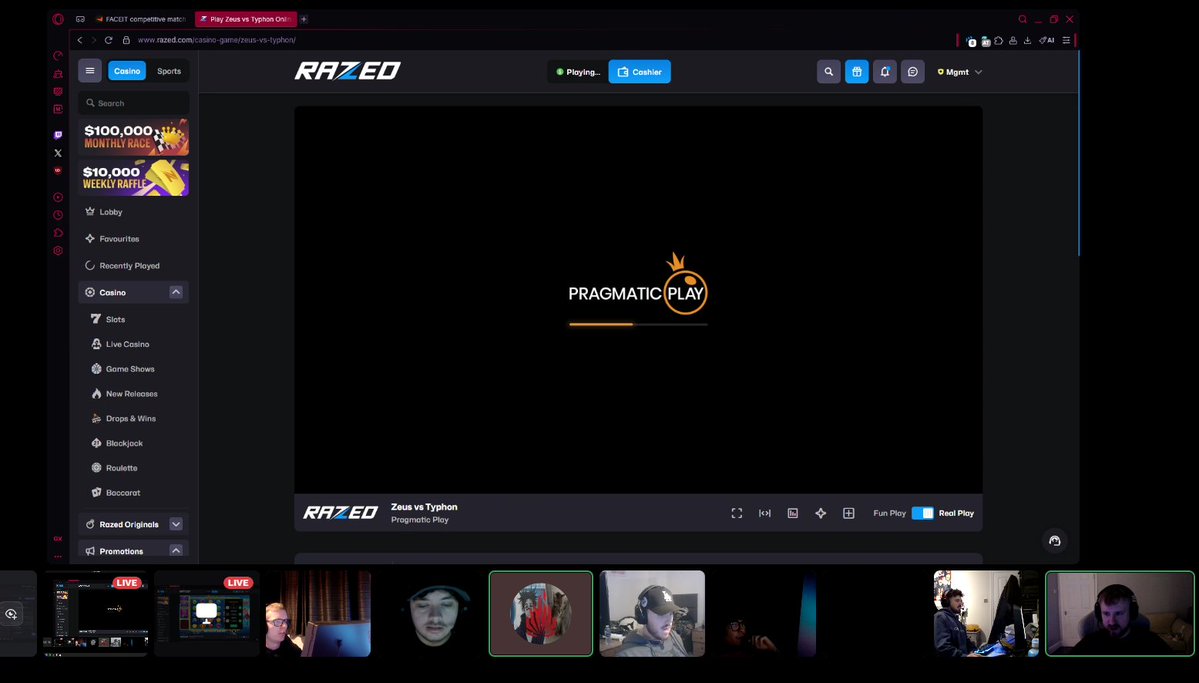Click the browser address bar URL

tap(216, 40)
